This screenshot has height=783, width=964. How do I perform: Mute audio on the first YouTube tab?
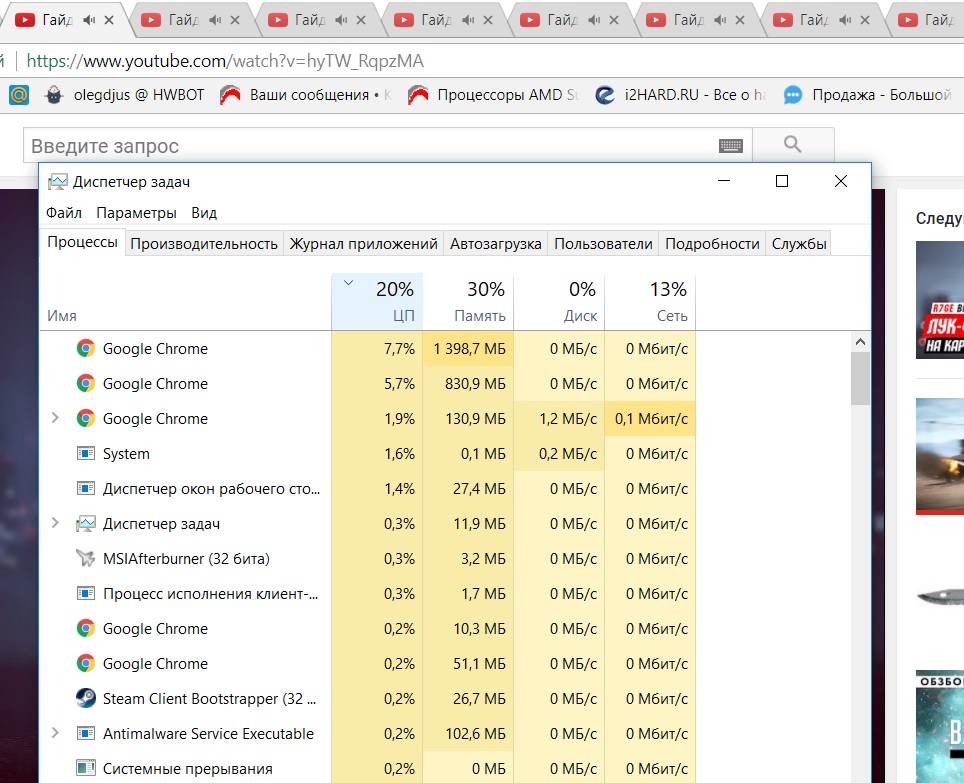[x=90, y=20]
